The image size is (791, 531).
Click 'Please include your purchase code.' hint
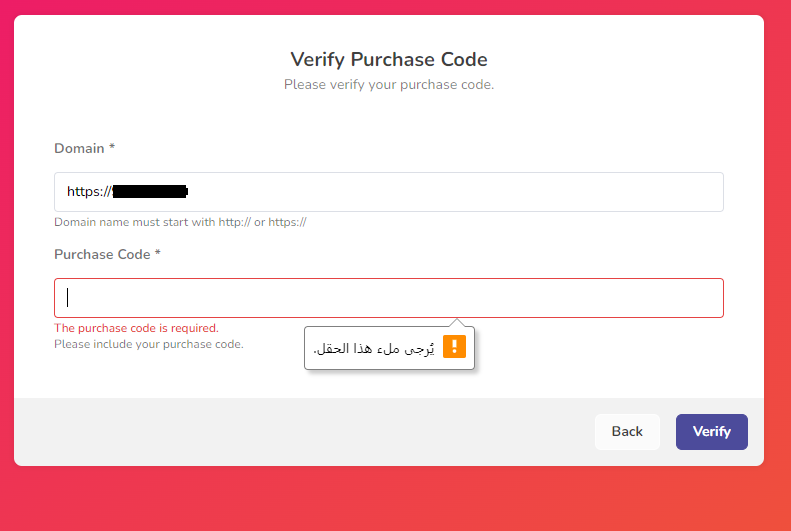(148, 344)
